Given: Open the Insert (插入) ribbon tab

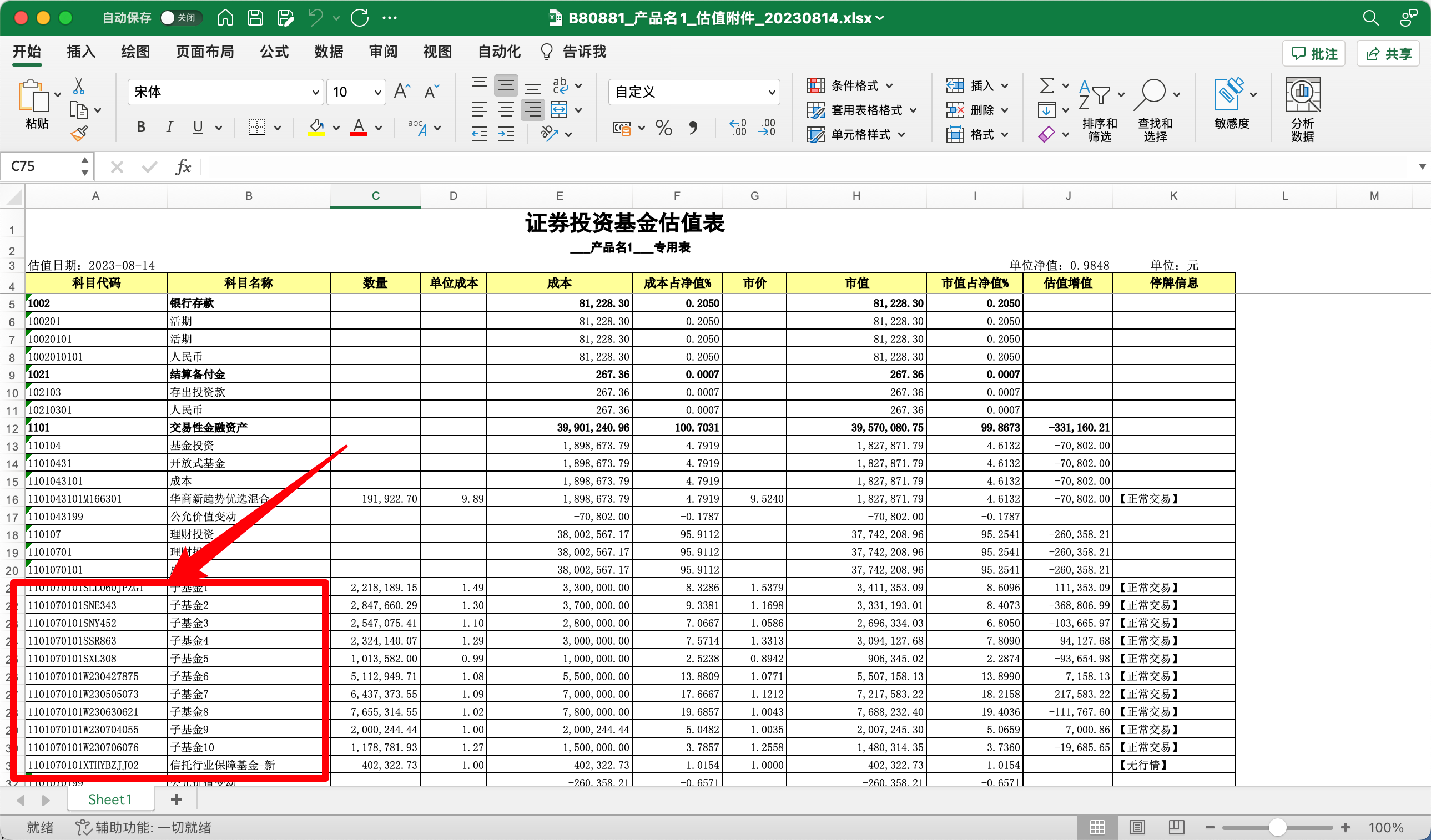Looking at the screenshot, I should pyautogui.click(x=80, y=52).
